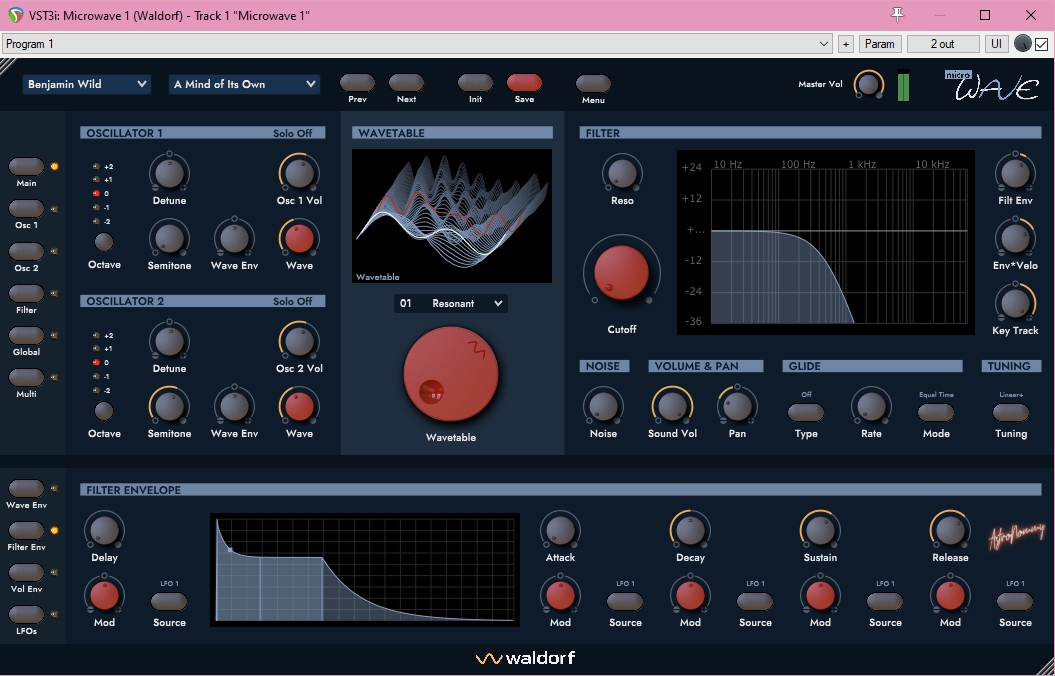
Task: Toggle Oscillator 2 Solo Off
Action: pyautogui.click(x=293, y=301)
